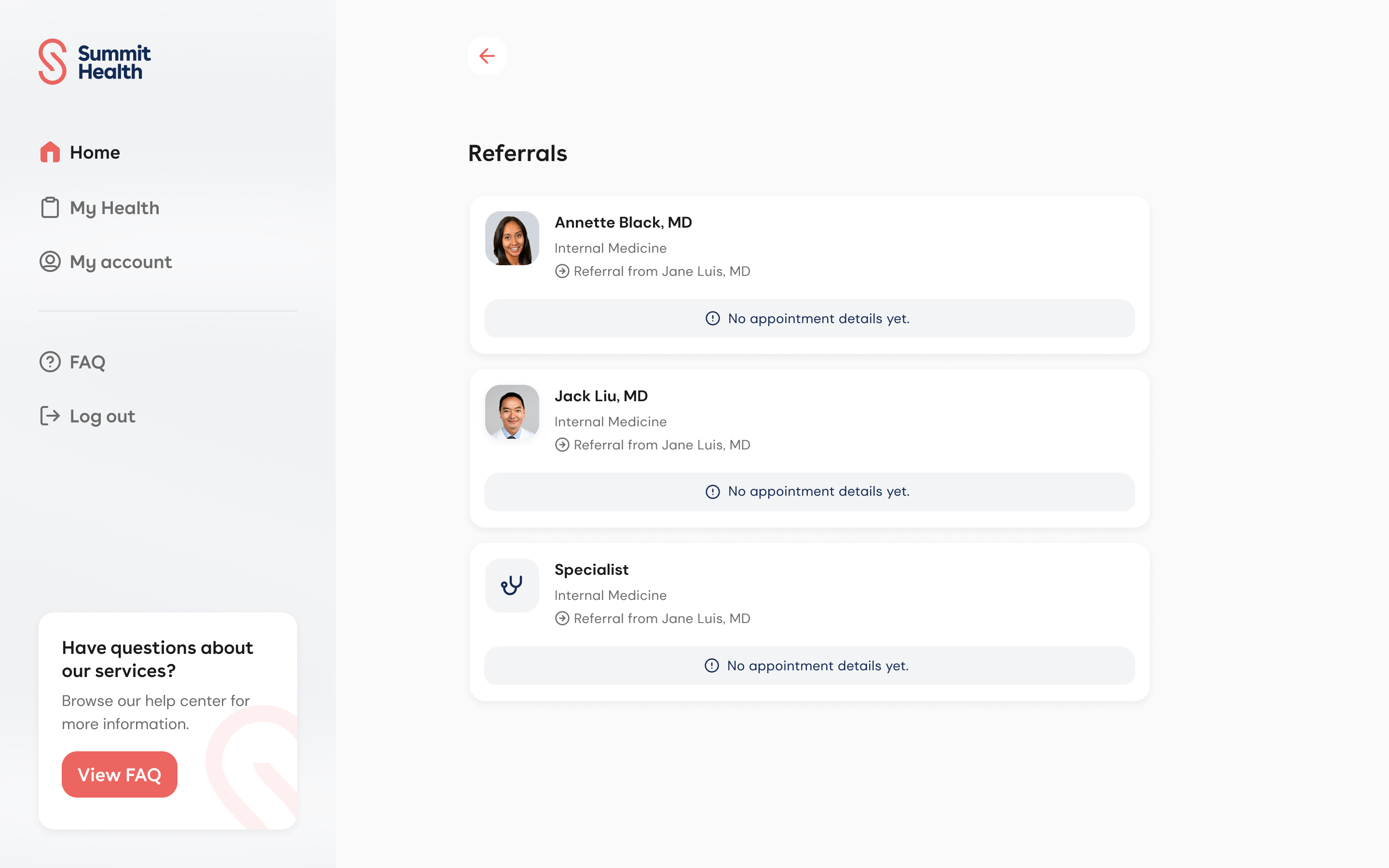Click 'Browse our help center' text
The height and width of the screenshot is (868, 1389).
point(156,712)
